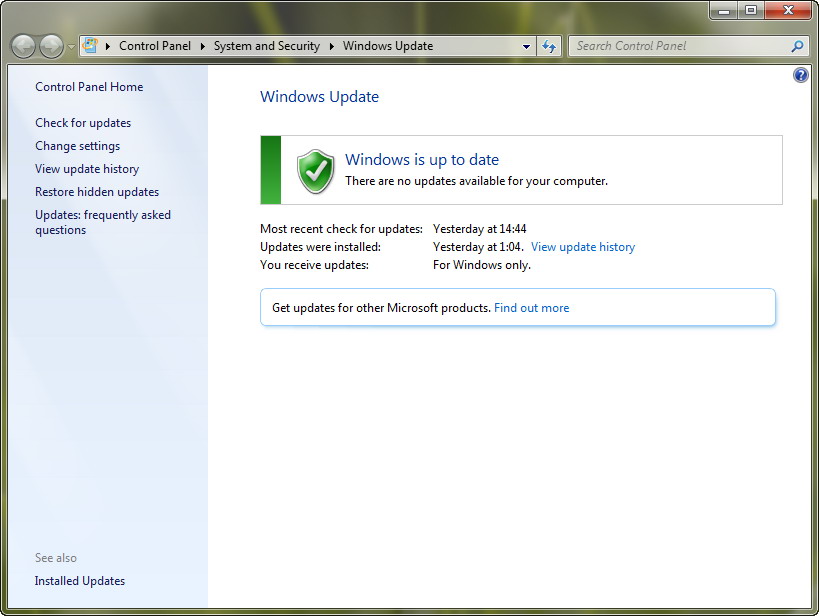Click Find out more link
The width and height of the screenshot is (819, 616).
pos(531,308)
